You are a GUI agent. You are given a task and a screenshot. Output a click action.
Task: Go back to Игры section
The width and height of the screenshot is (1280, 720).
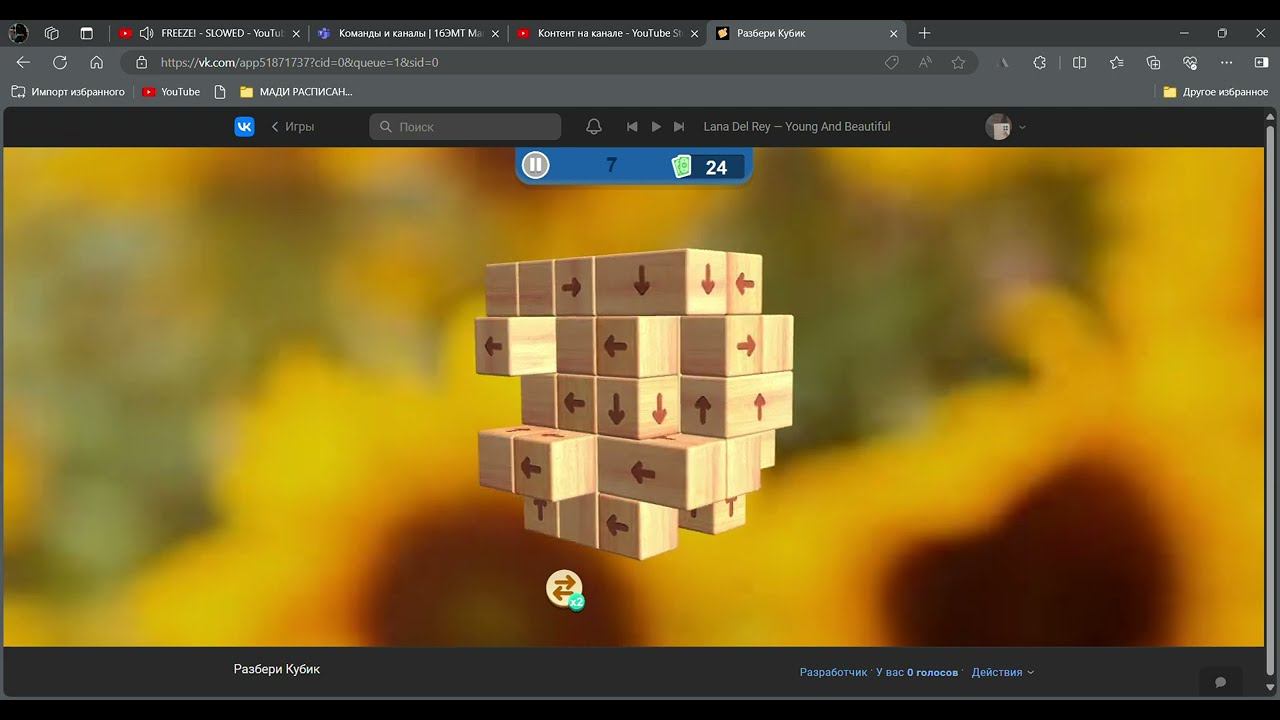click(293, 127)
